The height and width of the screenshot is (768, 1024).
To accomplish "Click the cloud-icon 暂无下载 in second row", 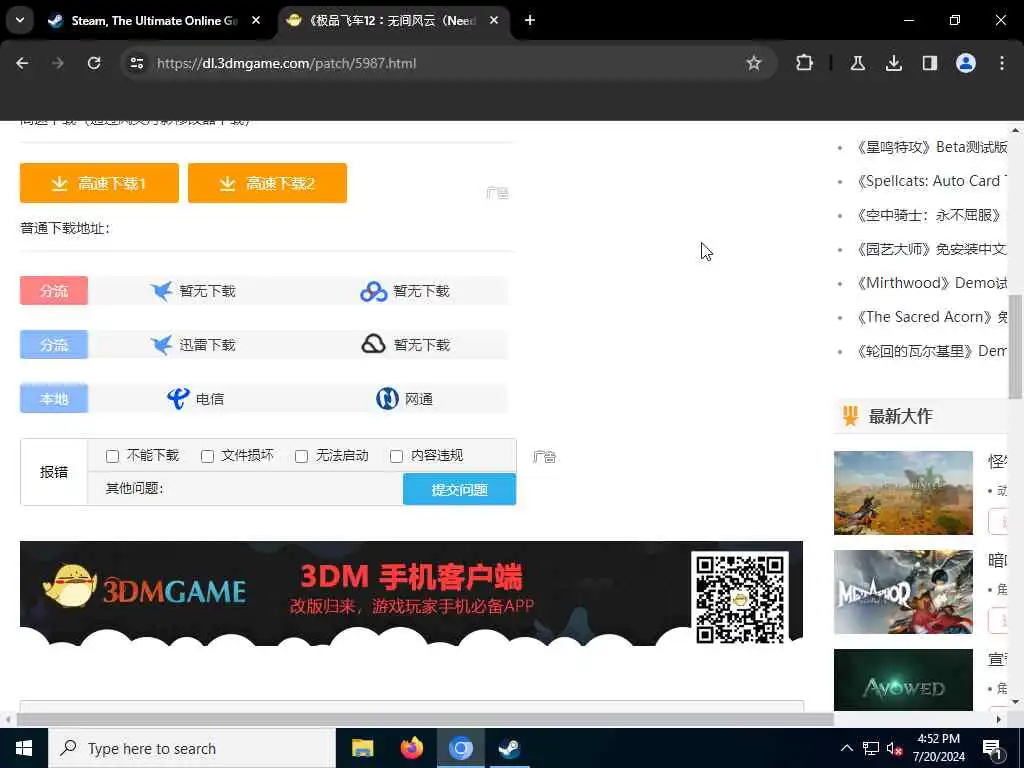I will point(406,345).
